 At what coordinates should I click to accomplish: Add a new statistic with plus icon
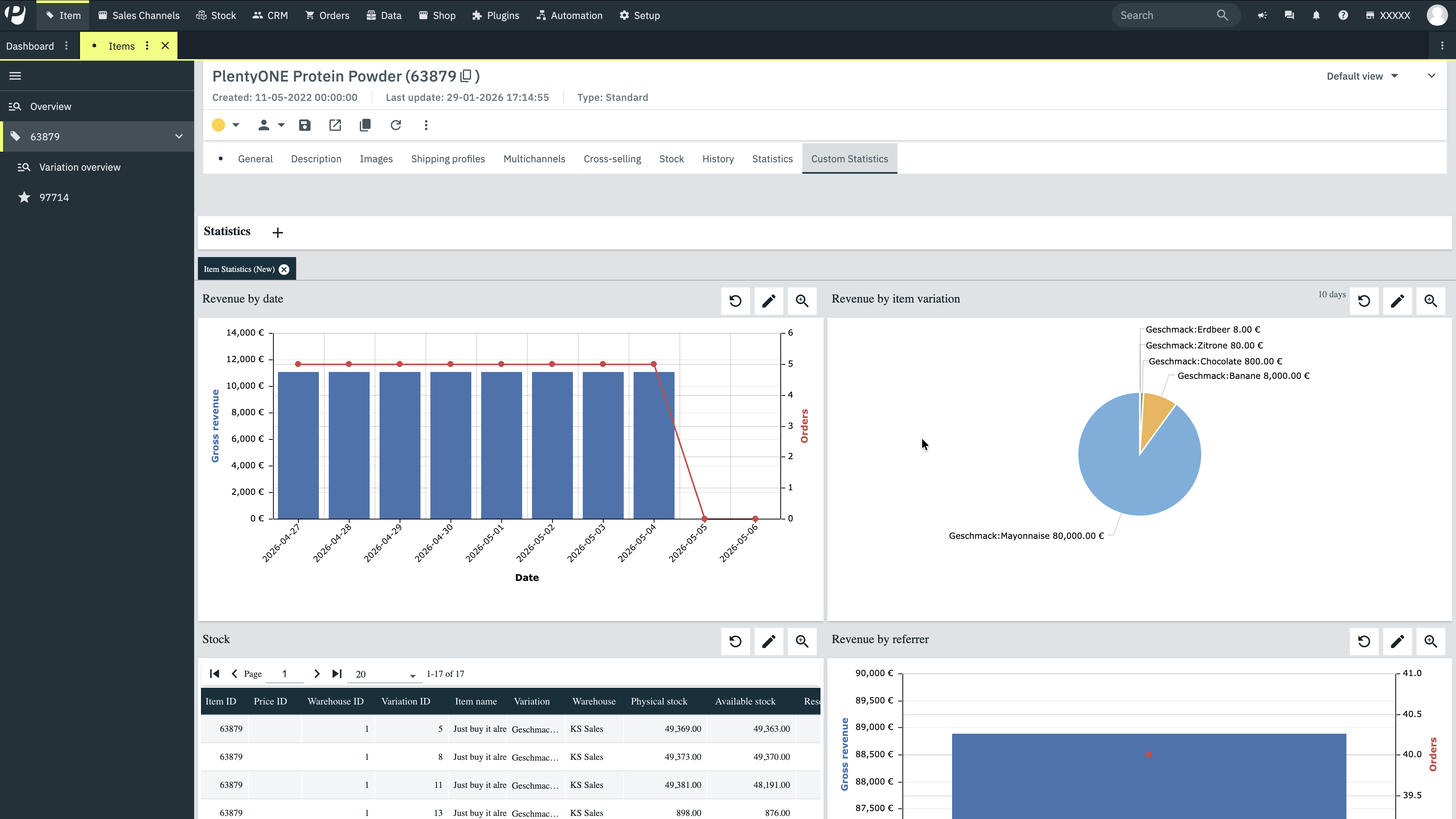coord(278,232)
